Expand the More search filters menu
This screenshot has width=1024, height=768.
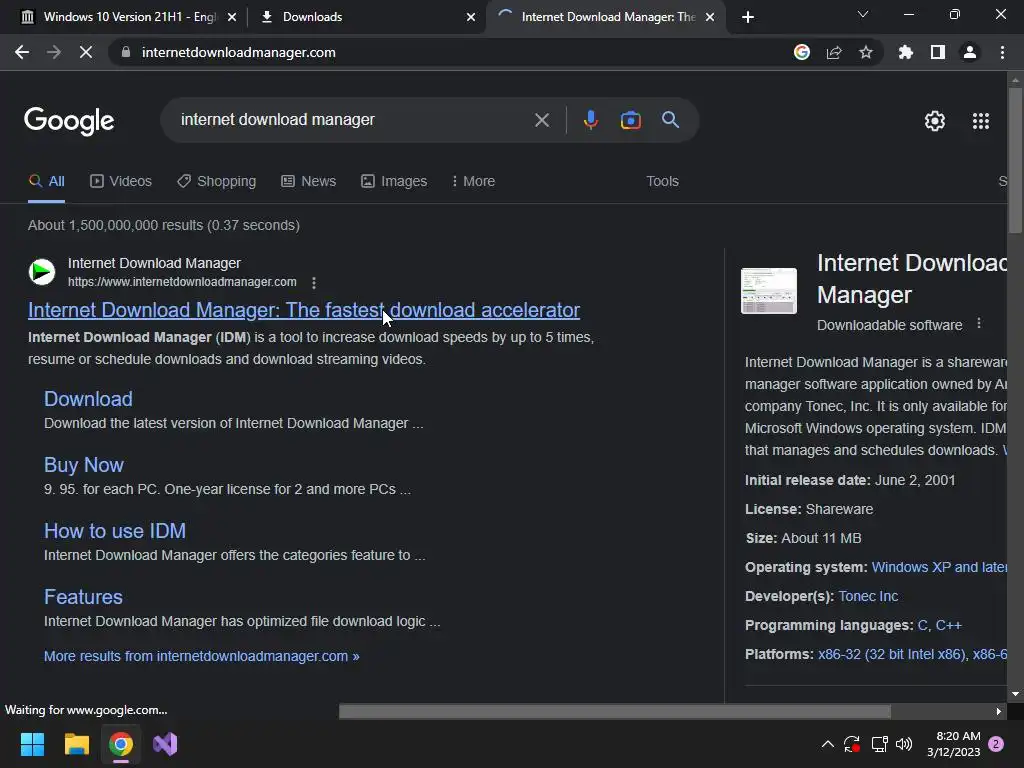tap(473, 181)
